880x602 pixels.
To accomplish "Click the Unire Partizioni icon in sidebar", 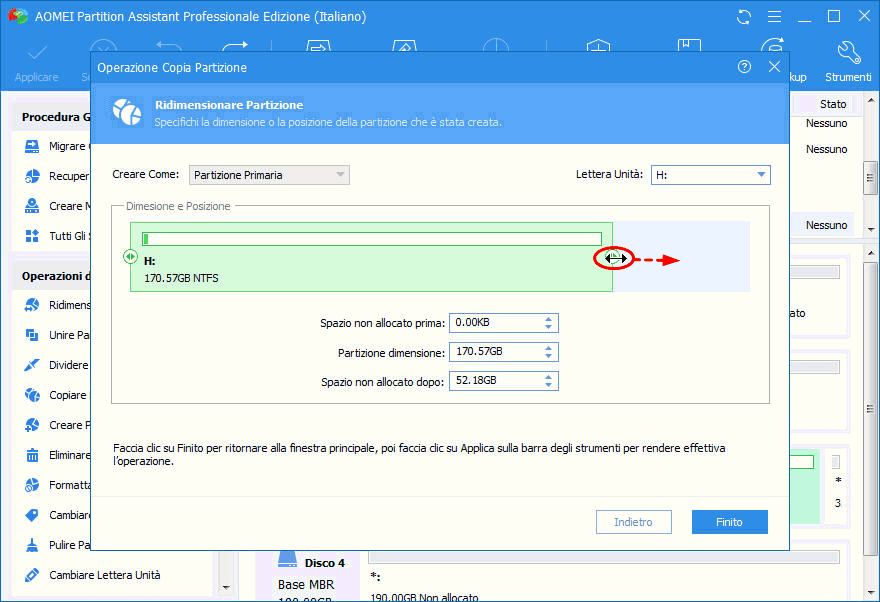I will [32, 335].
